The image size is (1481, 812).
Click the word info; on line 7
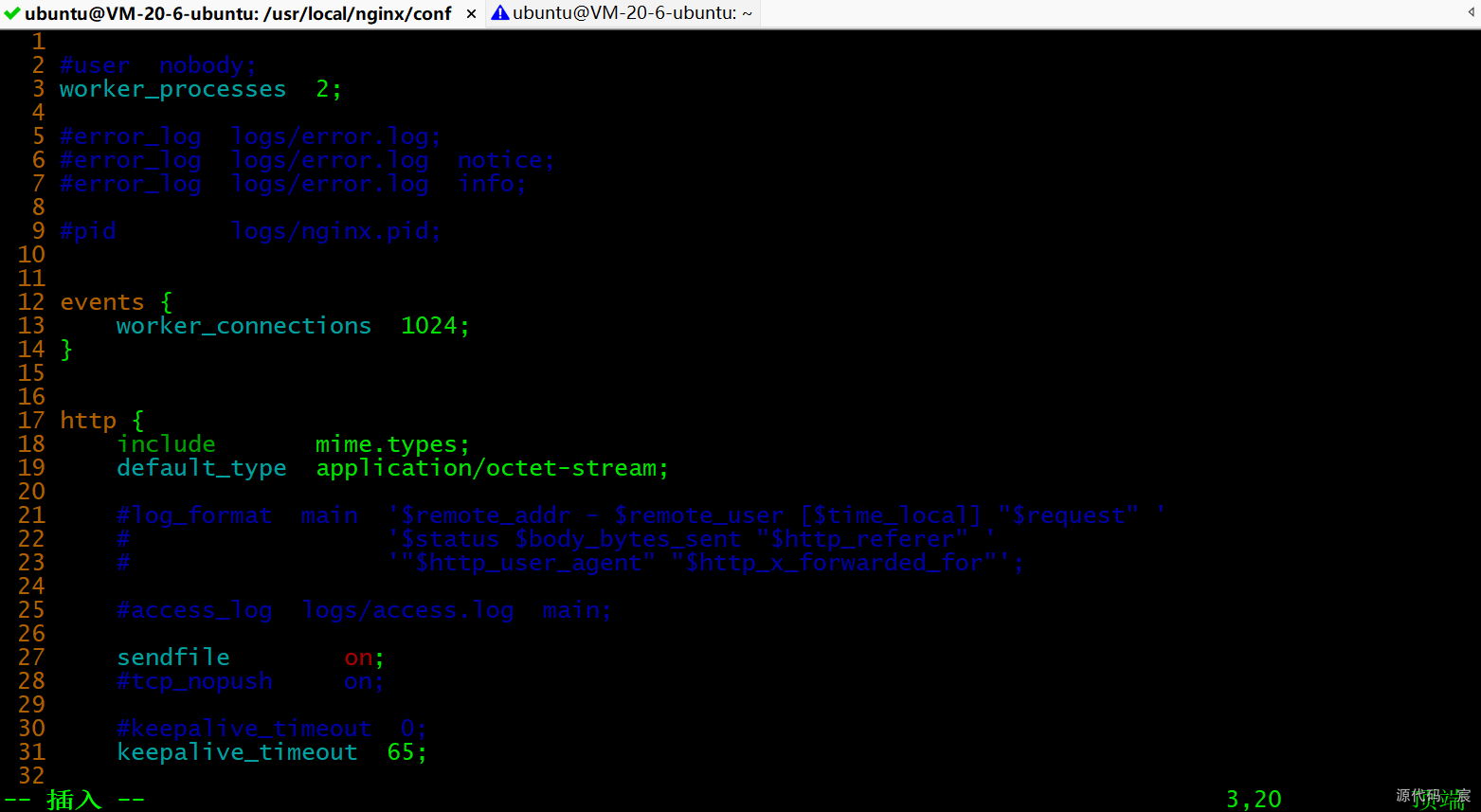tap(492, 184)
